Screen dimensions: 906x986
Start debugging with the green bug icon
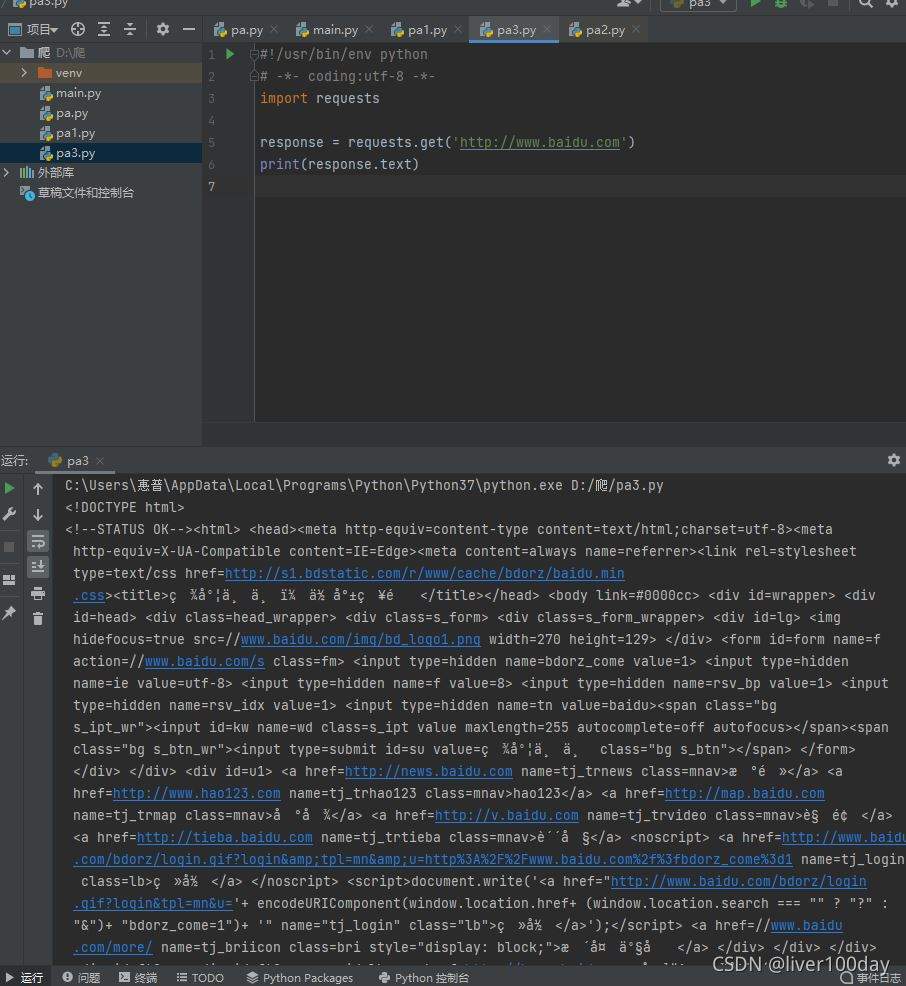(781, 4)
